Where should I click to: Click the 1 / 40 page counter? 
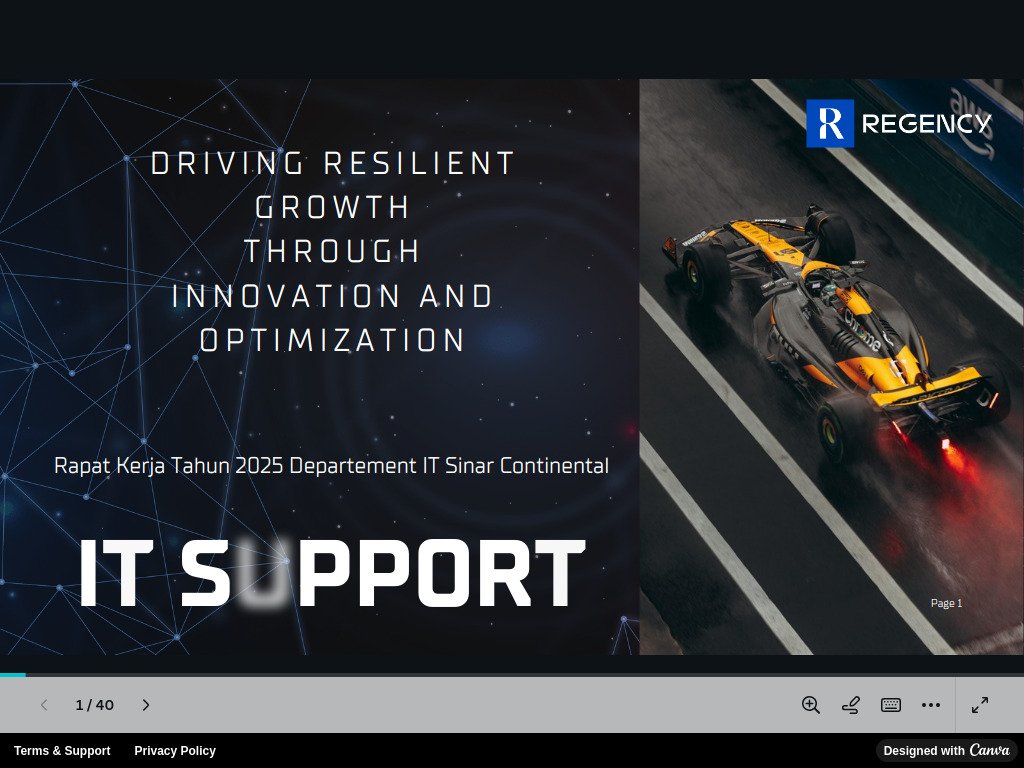95,705
